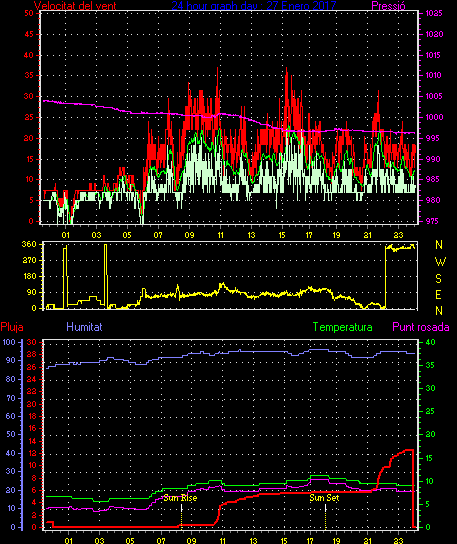The width and height of the screenshot is (457, 544).
Task: Click the wind direction axis value 180
Action: pos(29,277)
